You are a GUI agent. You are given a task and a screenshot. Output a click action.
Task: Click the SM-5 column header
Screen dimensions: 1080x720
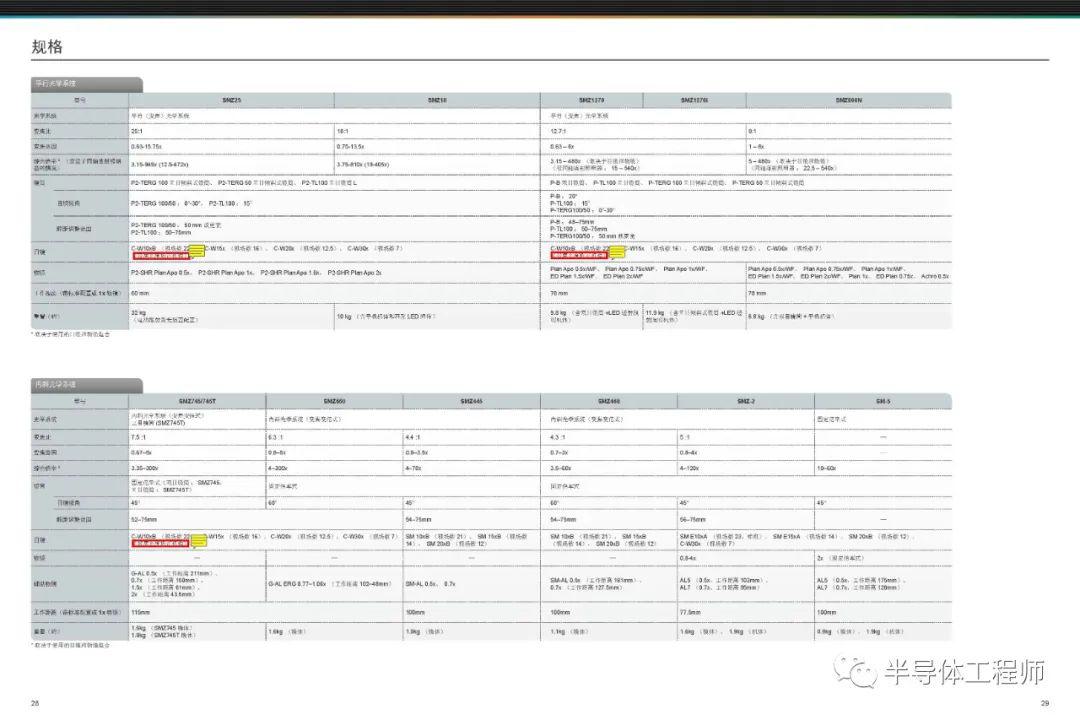pos(883,401)
